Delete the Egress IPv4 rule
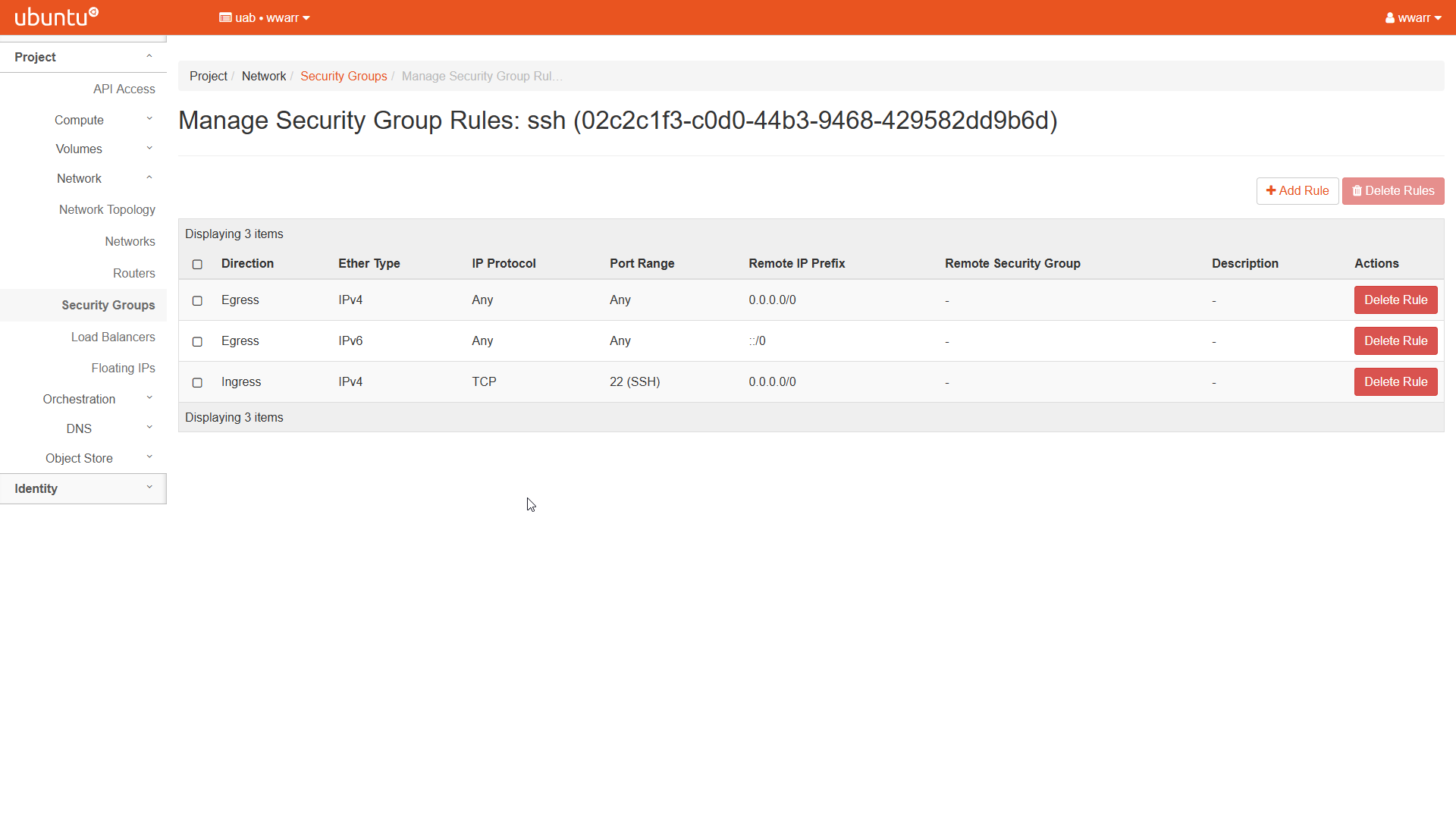This screenshot has width=1456, height=819. point(1395,300)
